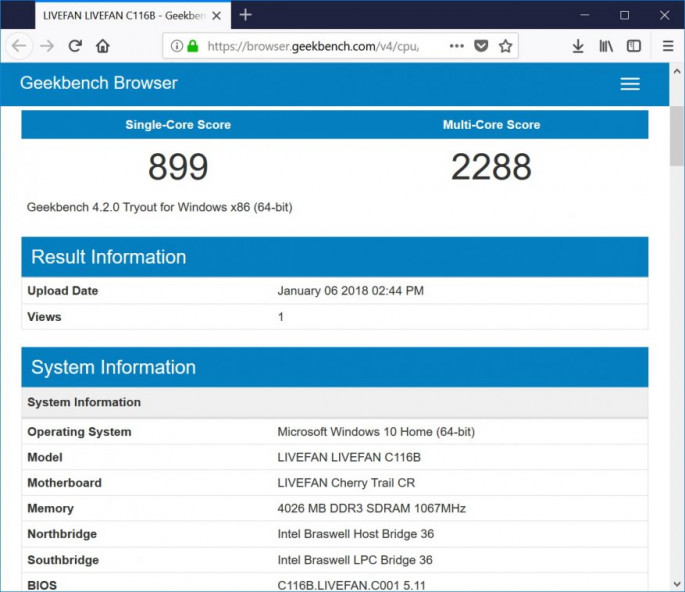Image resolution: width=685 pixels, height=592 pixels.
Task: Open Geekbench Browser navigation menu
Action: [630, 83]
